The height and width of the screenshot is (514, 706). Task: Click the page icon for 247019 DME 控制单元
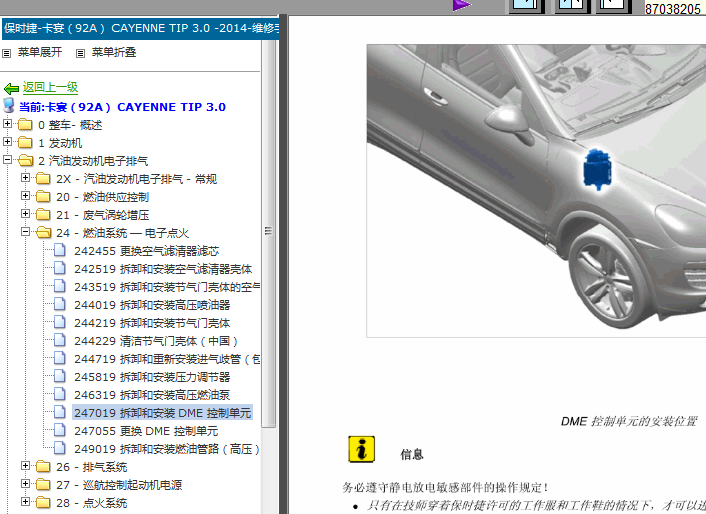(59, 412)
